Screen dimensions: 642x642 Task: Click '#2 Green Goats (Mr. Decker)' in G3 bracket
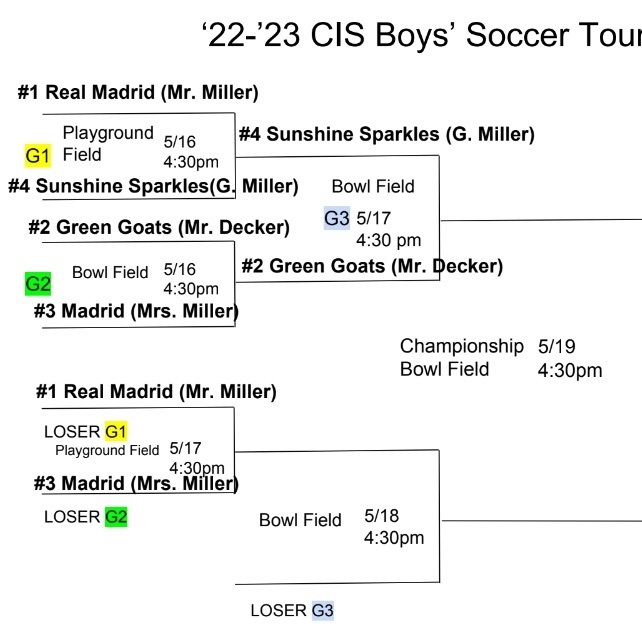click(372, 266)
